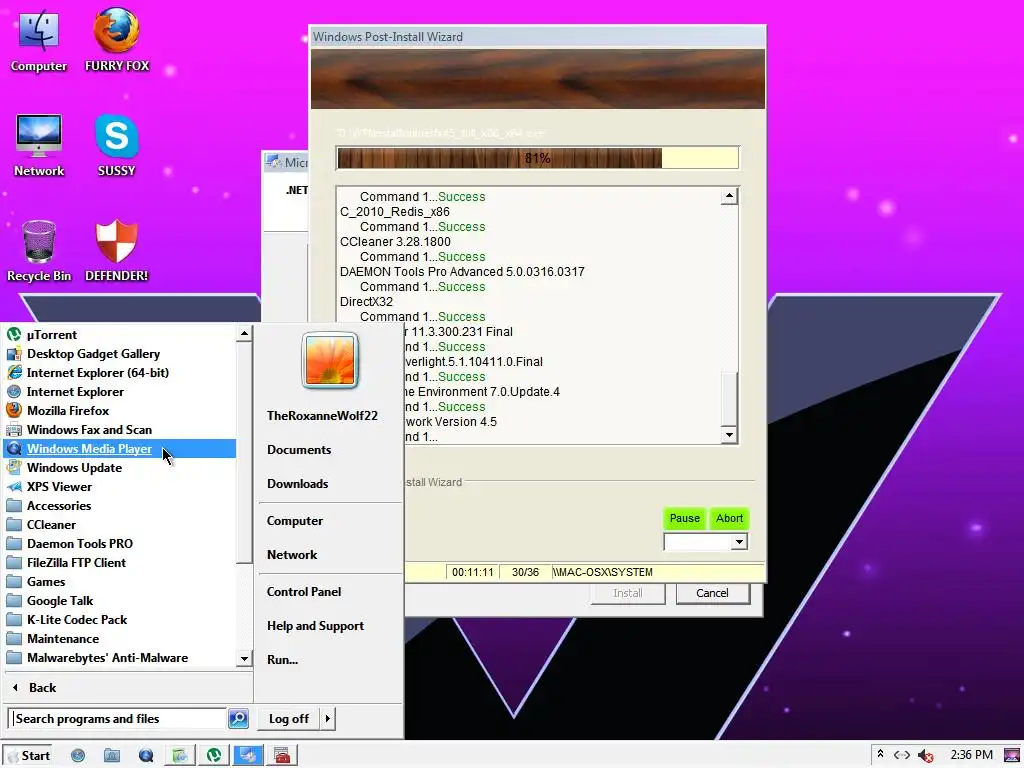Click the muted volume tray icon

(x=925, y=756)
